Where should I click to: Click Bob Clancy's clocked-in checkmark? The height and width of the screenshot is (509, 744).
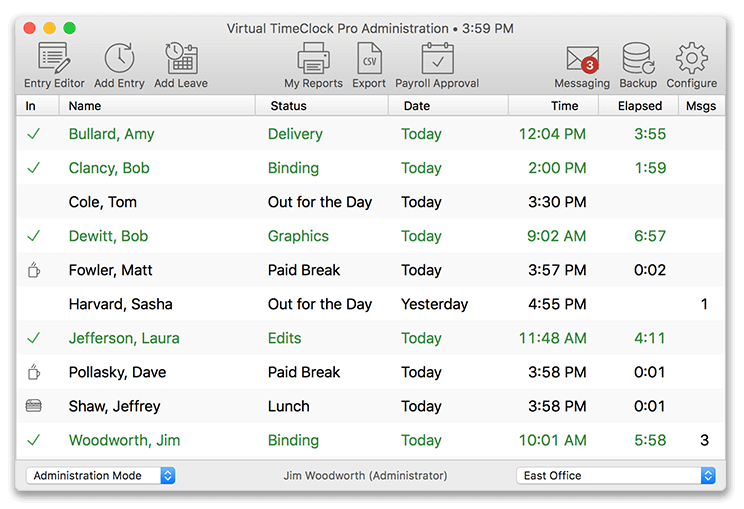click(33, 168)
